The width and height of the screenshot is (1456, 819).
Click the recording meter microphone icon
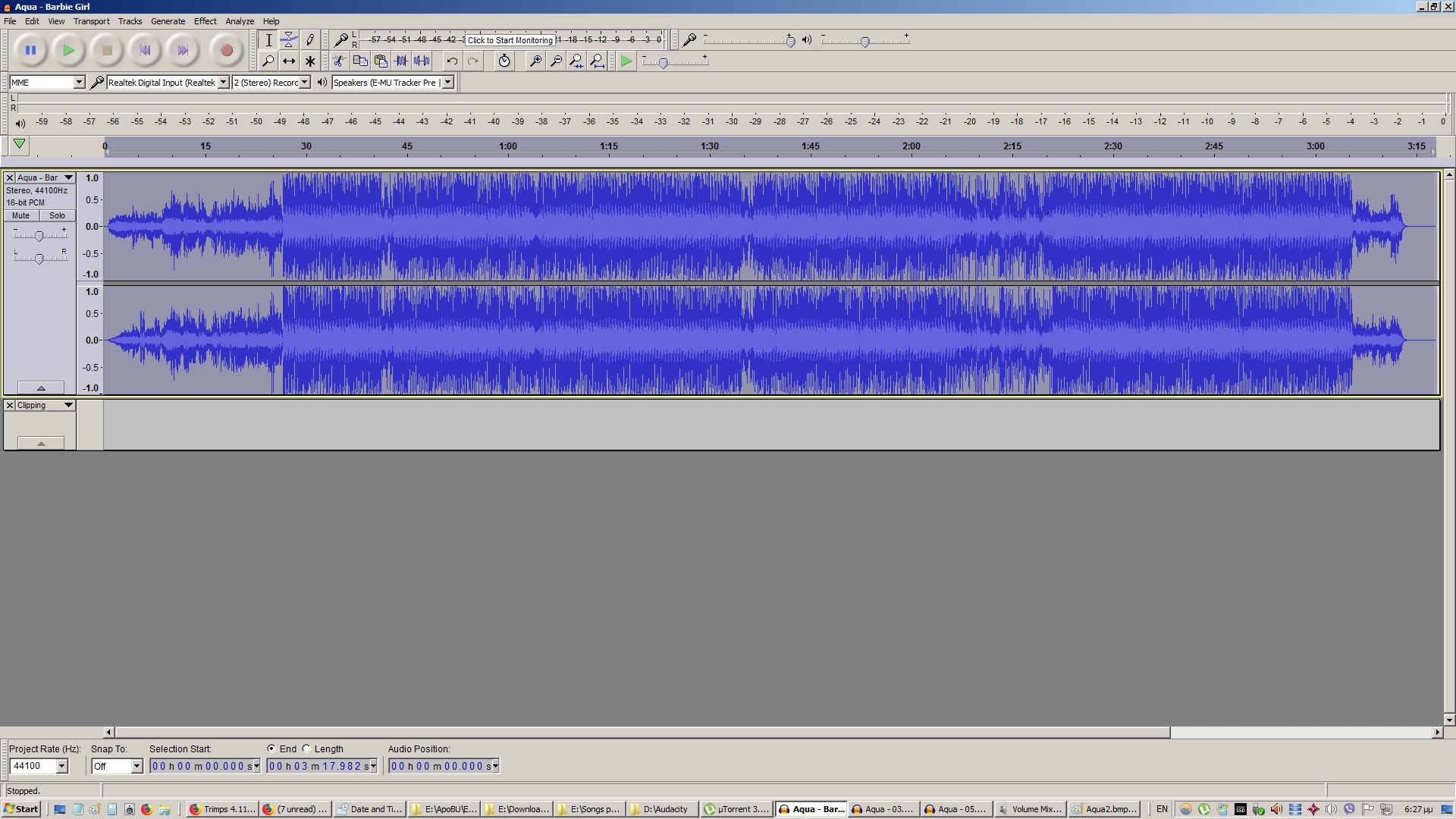click(x=341, y=39)
